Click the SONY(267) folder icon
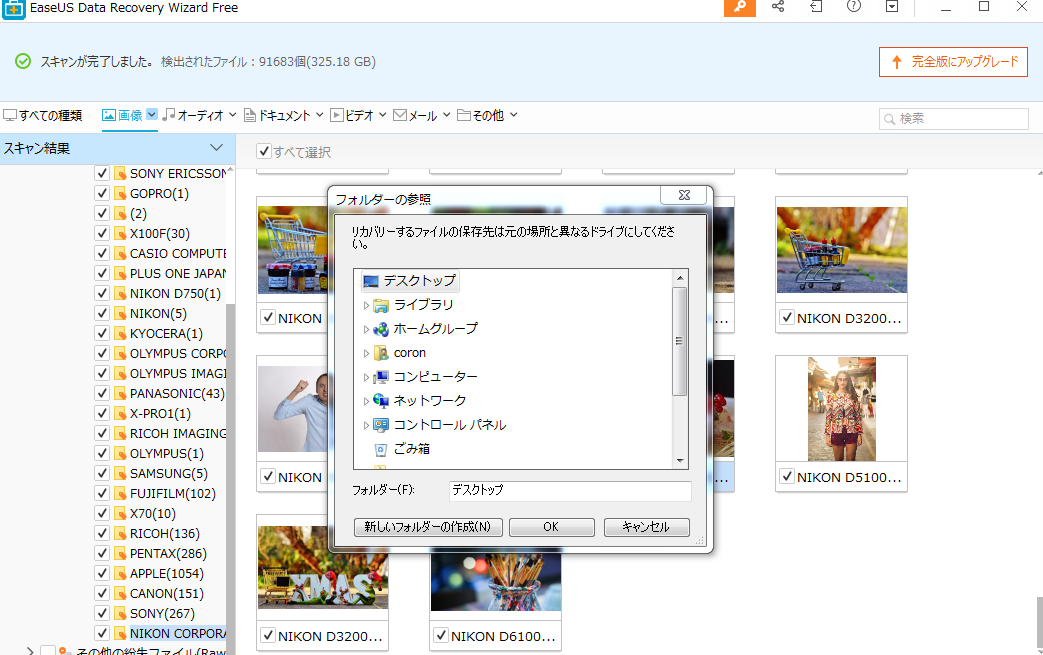Image resolution: width=1043 pixels, height=655 pixels. pos(120,613)
